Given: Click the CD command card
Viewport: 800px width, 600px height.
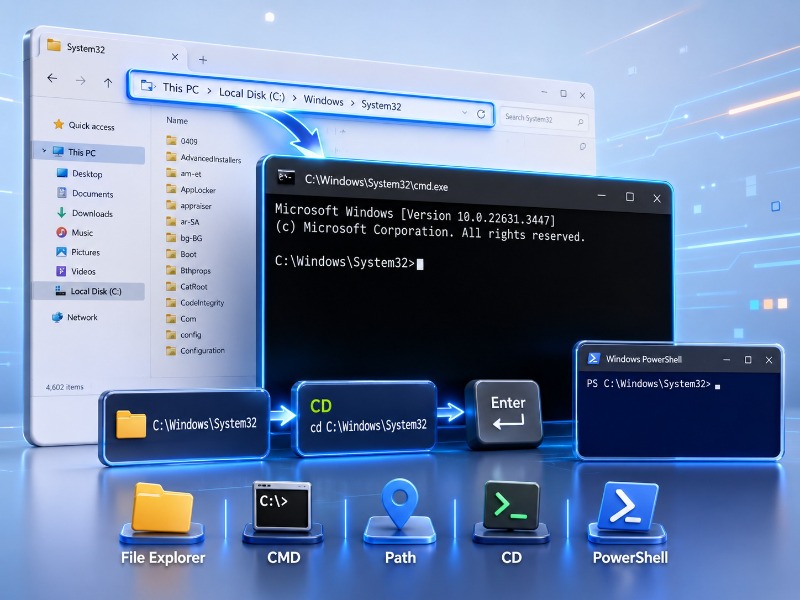Looking at the screenshot, I should coord(364,417).
